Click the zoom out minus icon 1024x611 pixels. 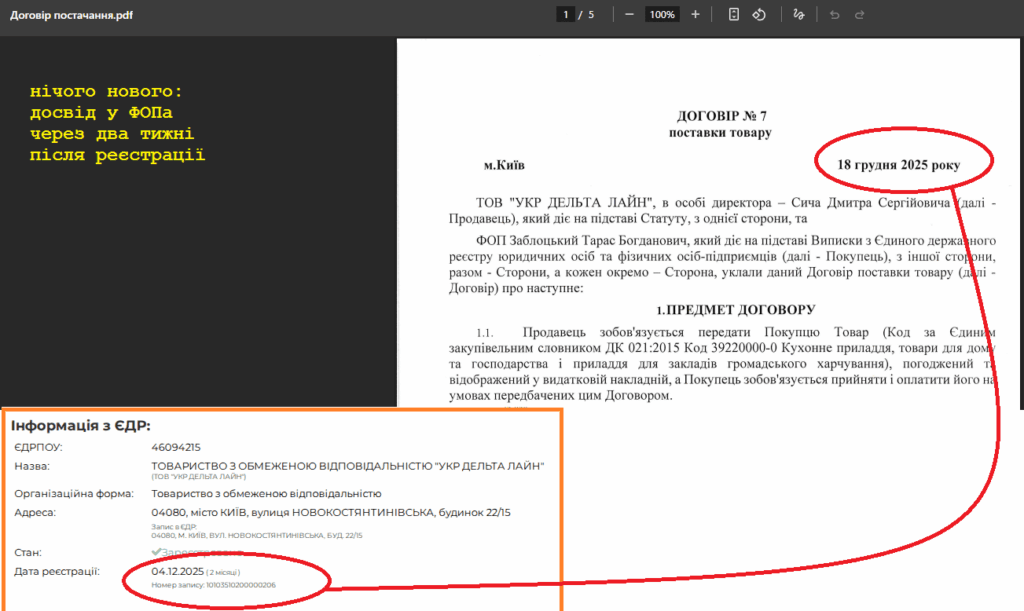point(629,15)
